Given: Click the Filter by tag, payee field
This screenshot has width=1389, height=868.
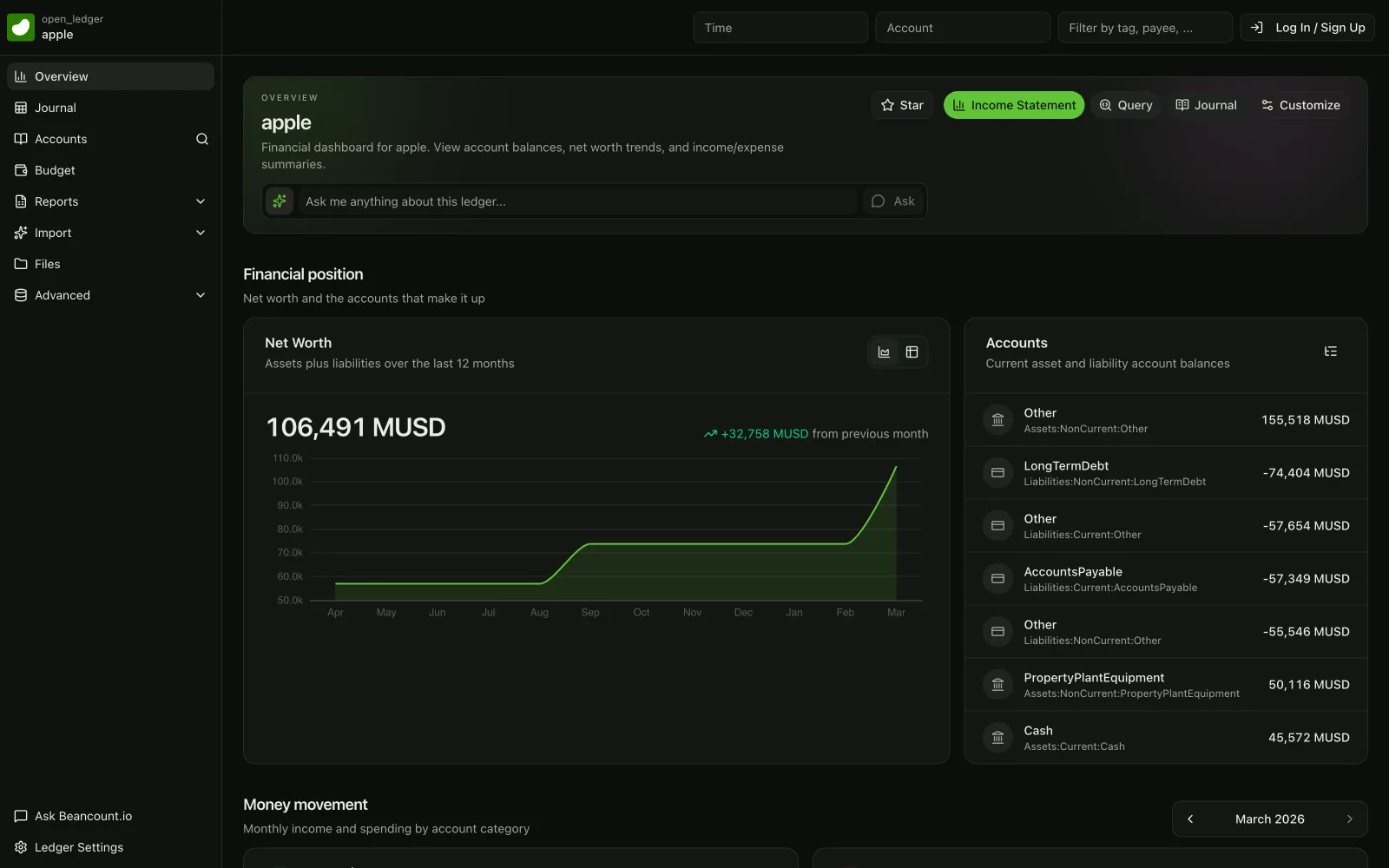Looking at the screenshot, I should coord(1145,28).
